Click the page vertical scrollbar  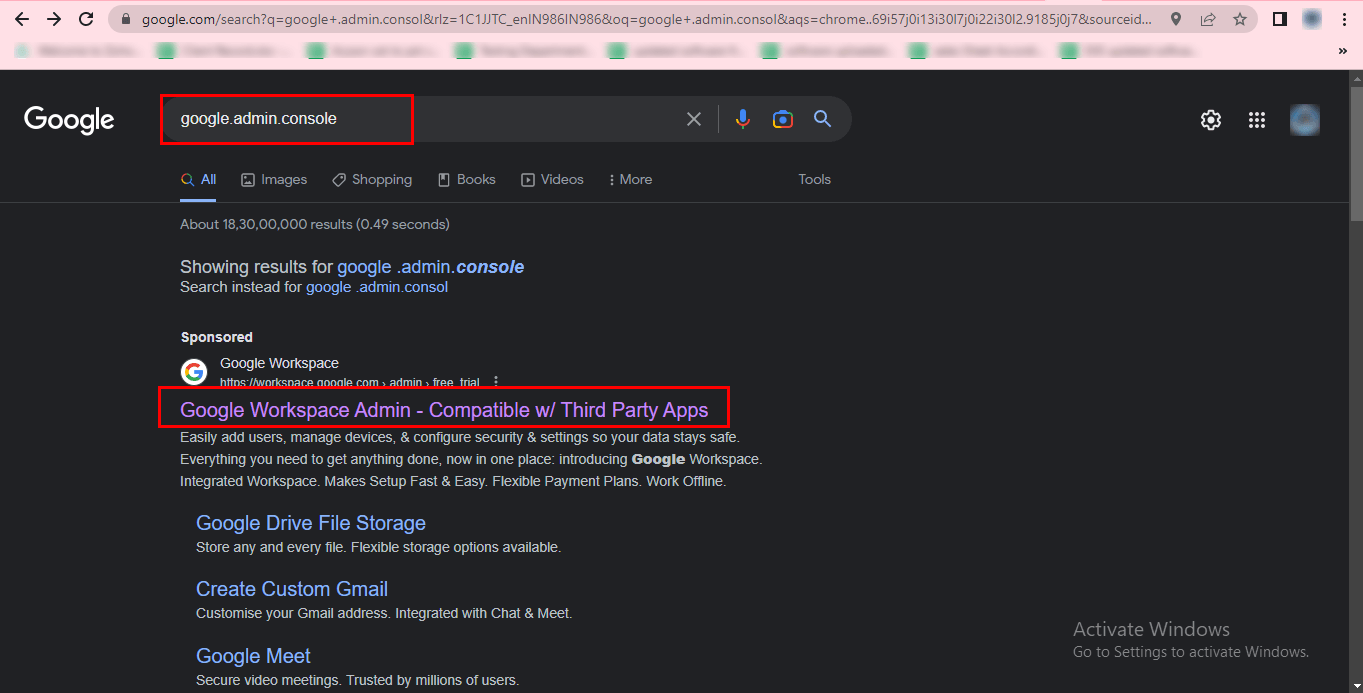(x=1355, y=150)
